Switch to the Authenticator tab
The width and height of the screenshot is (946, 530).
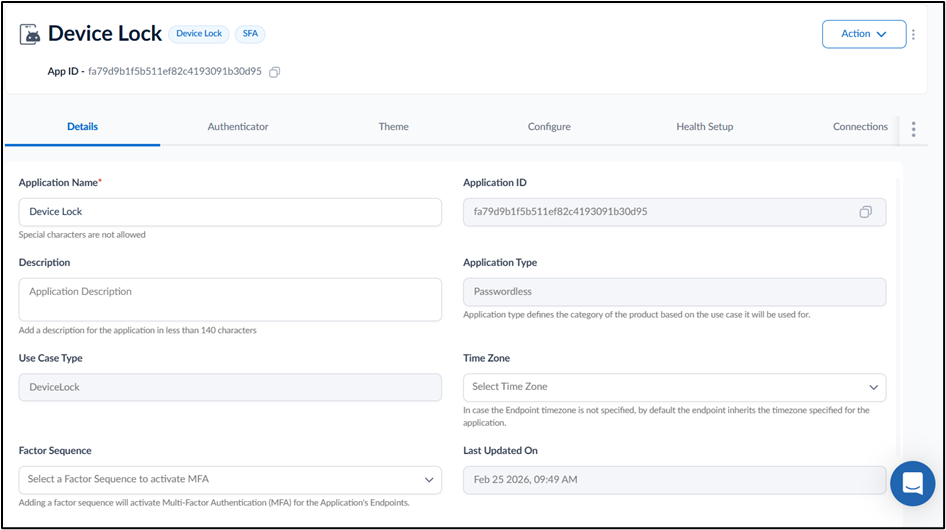tap(238, 127)
